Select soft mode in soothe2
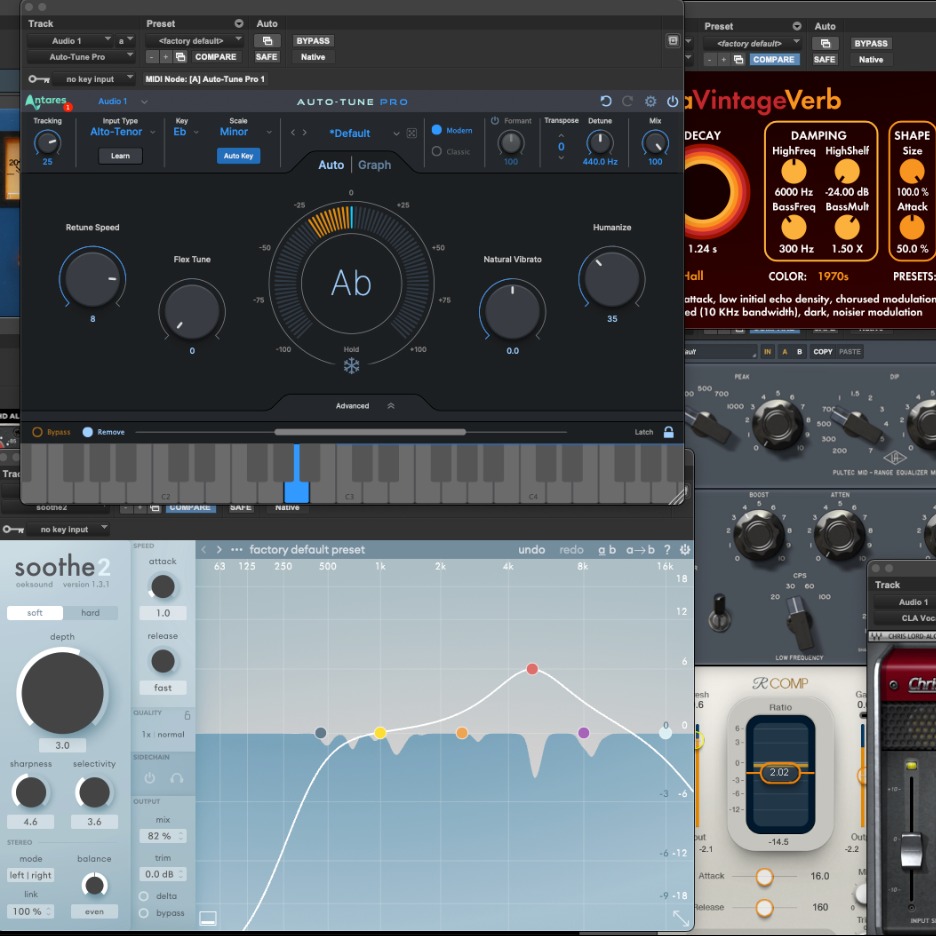Viewport: 936px width, 936px height. 35,612
